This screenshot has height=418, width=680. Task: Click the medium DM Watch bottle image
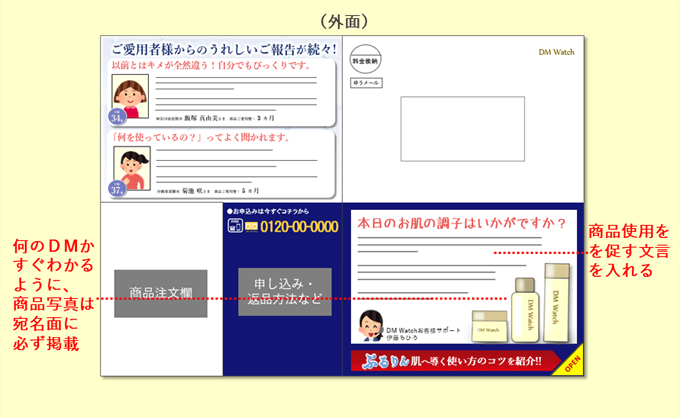(523, 306)
